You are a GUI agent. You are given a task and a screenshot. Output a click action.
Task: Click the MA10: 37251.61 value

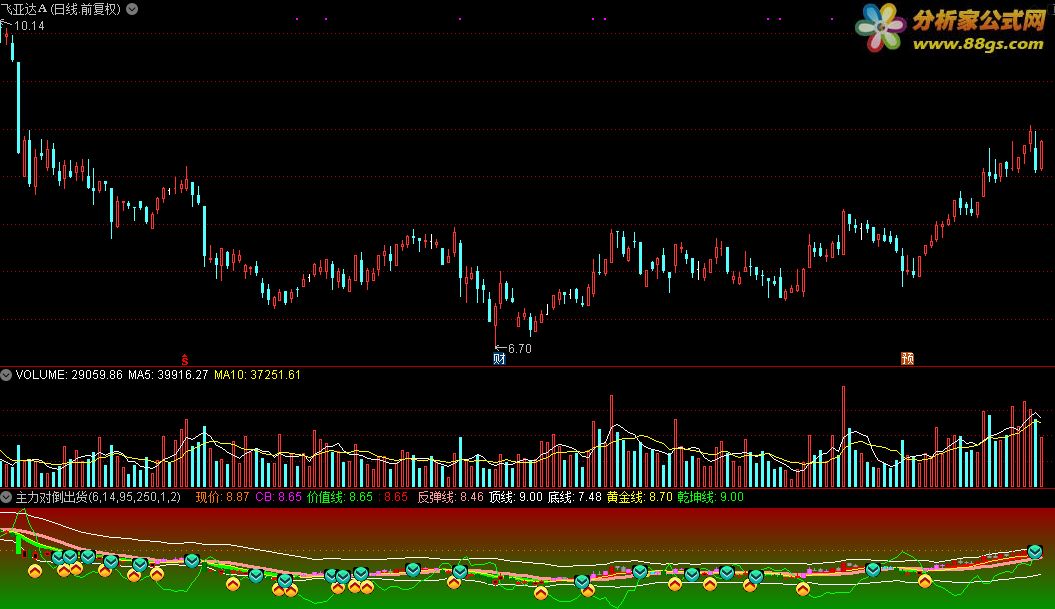click(x=257, y=375)
